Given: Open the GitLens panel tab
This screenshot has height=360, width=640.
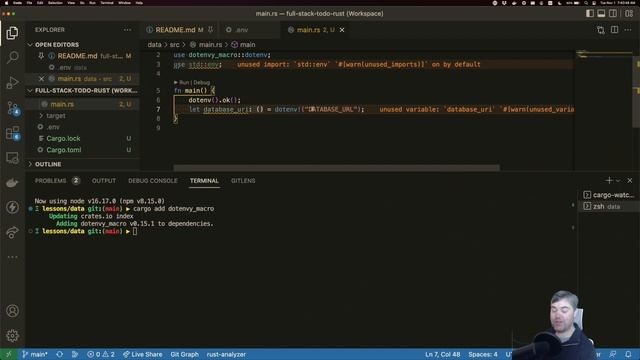Looking at the screenshot, I should coord(243,180).
